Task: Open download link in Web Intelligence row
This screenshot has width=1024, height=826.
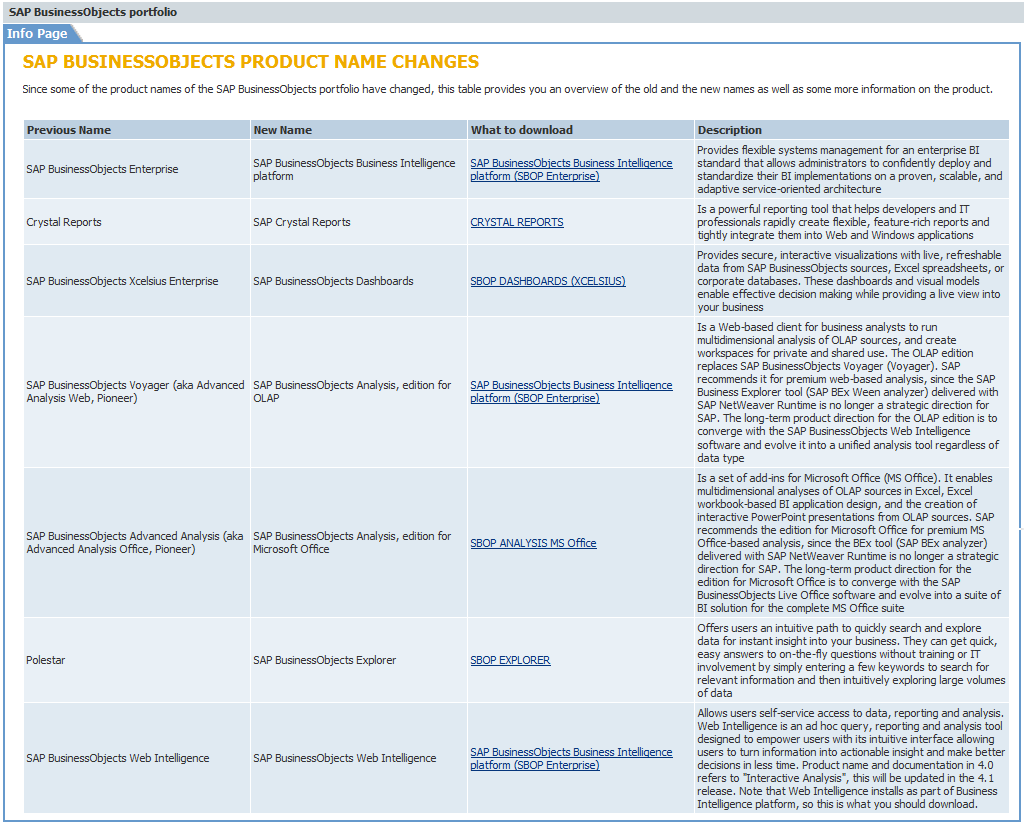Action: 571,758
